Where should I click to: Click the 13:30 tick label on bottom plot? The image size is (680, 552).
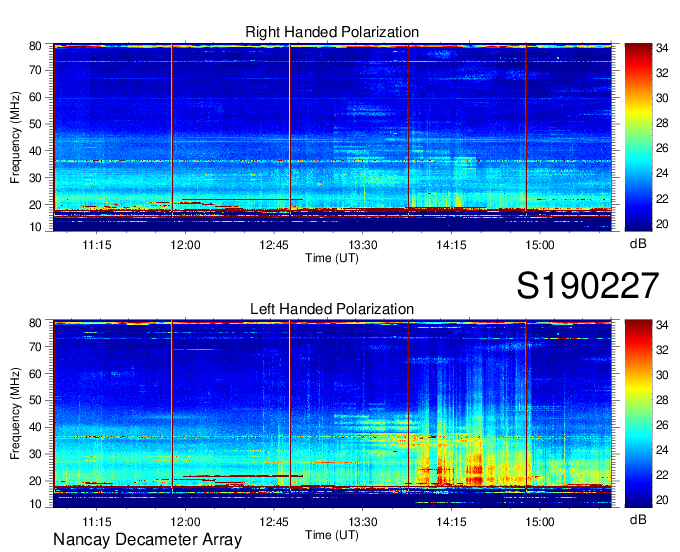click(363, 522)
